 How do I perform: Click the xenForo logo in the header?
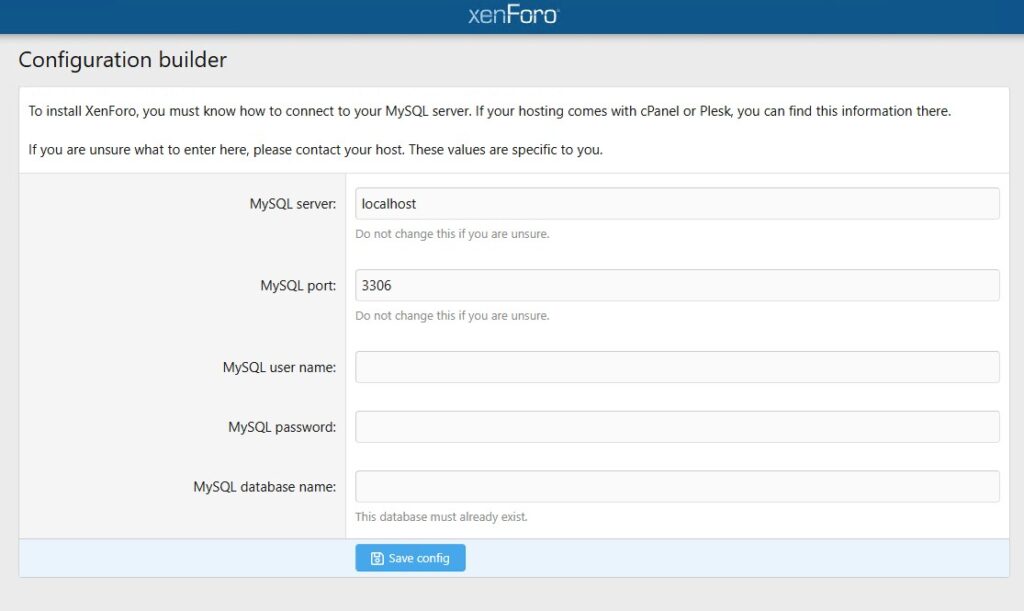(513, 16)
